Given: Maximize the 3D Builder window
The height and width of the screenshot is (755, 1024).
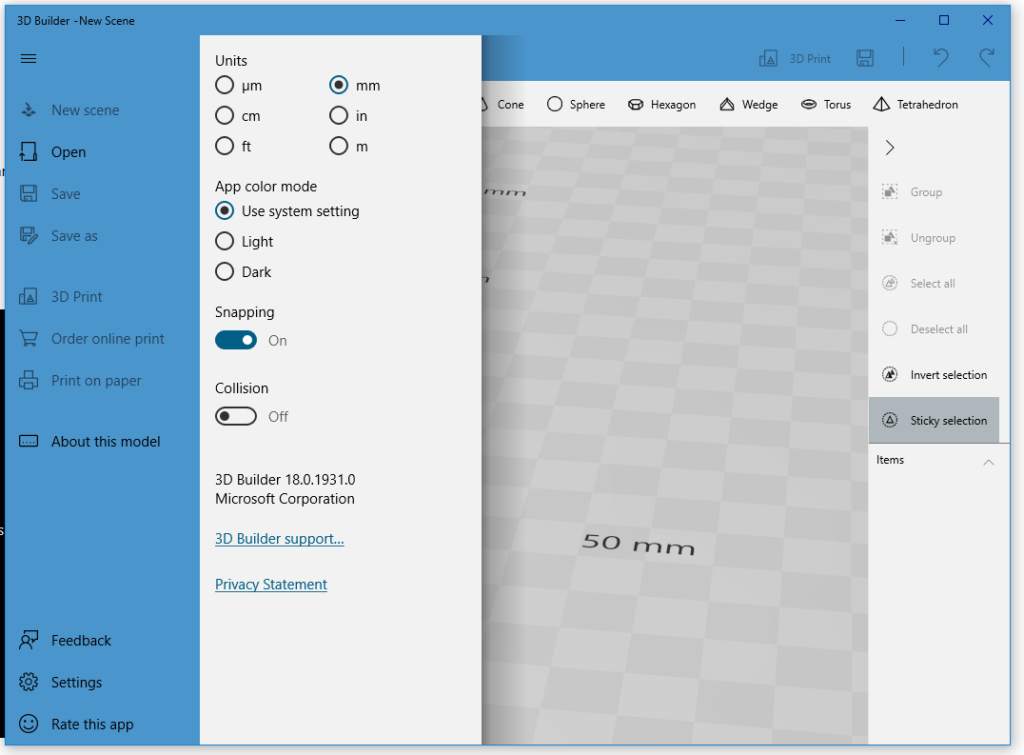Looking at the screenshot, I should click(944, 20).
